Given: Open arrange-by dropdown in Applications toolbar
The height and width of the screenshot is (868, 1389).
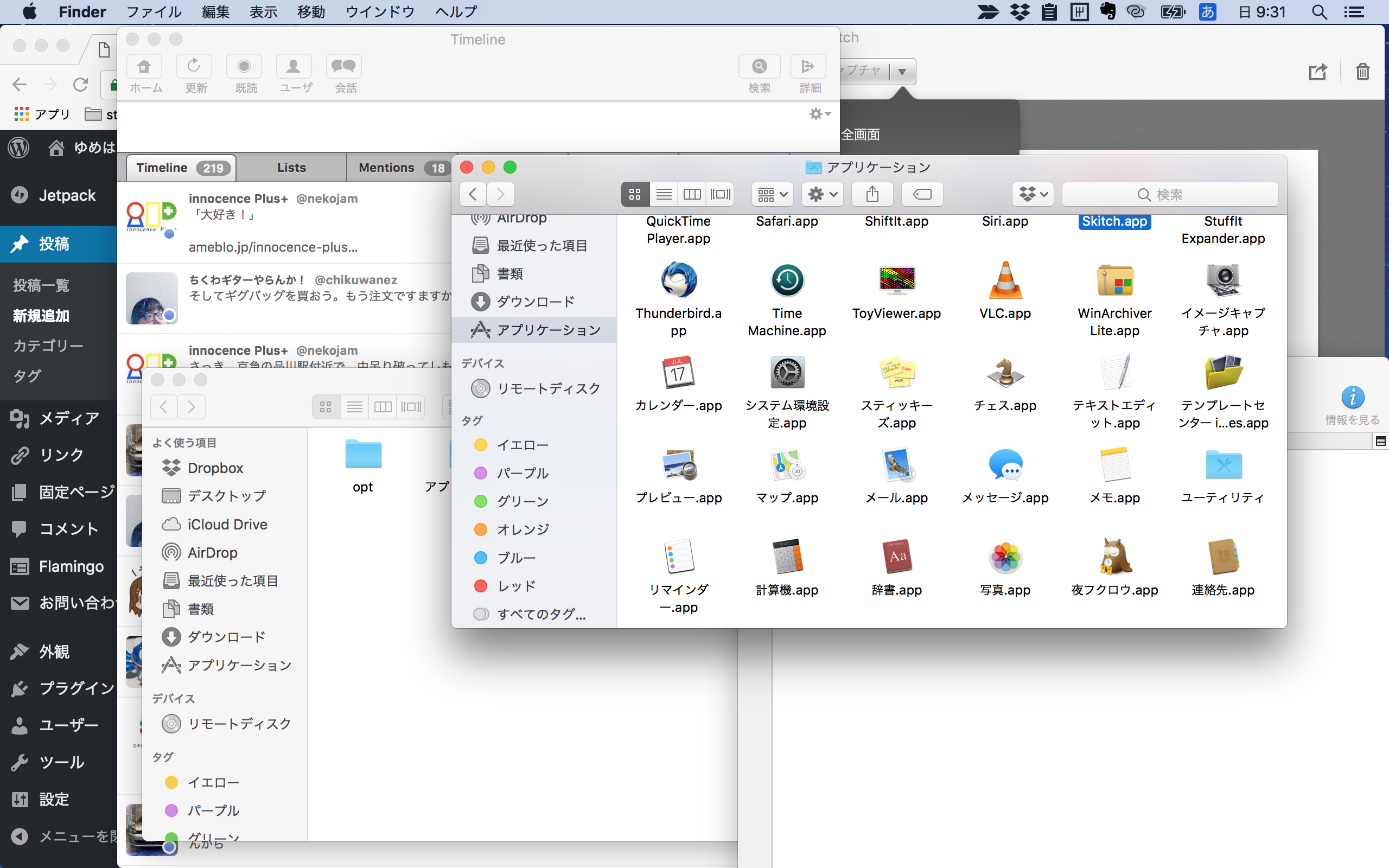Looking at the screenshot, I should tap(772, 195).
